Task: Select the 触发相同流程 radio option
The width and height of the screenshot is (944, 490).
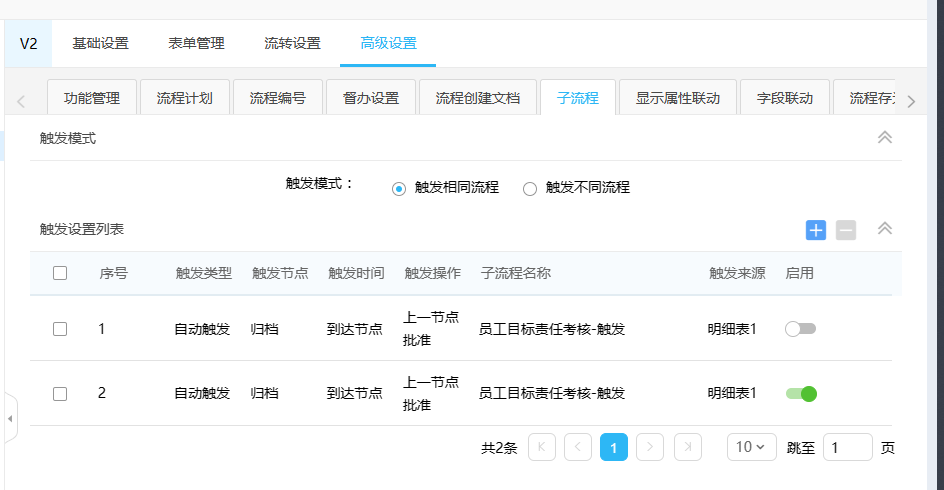Action: pyautogui.click(x=399, y=188)
